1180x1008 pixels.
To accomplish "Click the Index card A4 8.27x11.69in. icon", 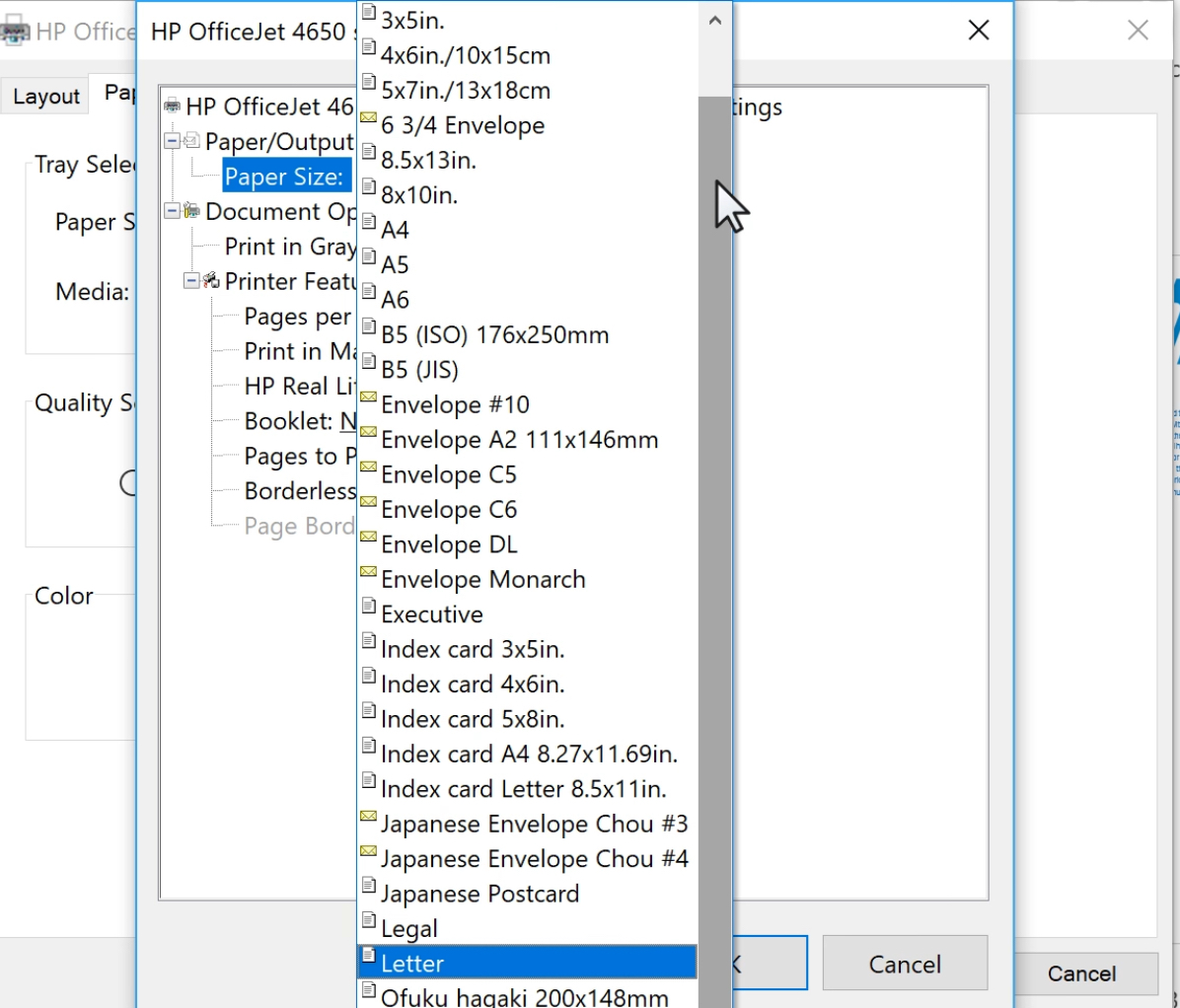I will pos(369,746).
